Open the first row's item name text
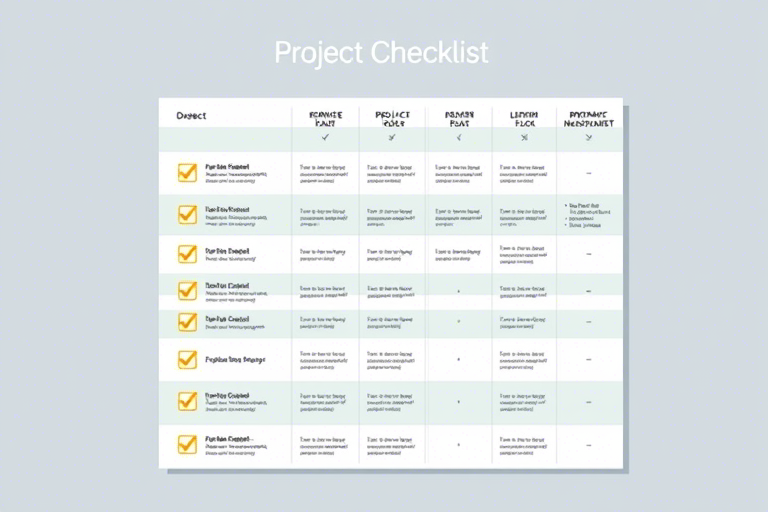 click(227, 167)
